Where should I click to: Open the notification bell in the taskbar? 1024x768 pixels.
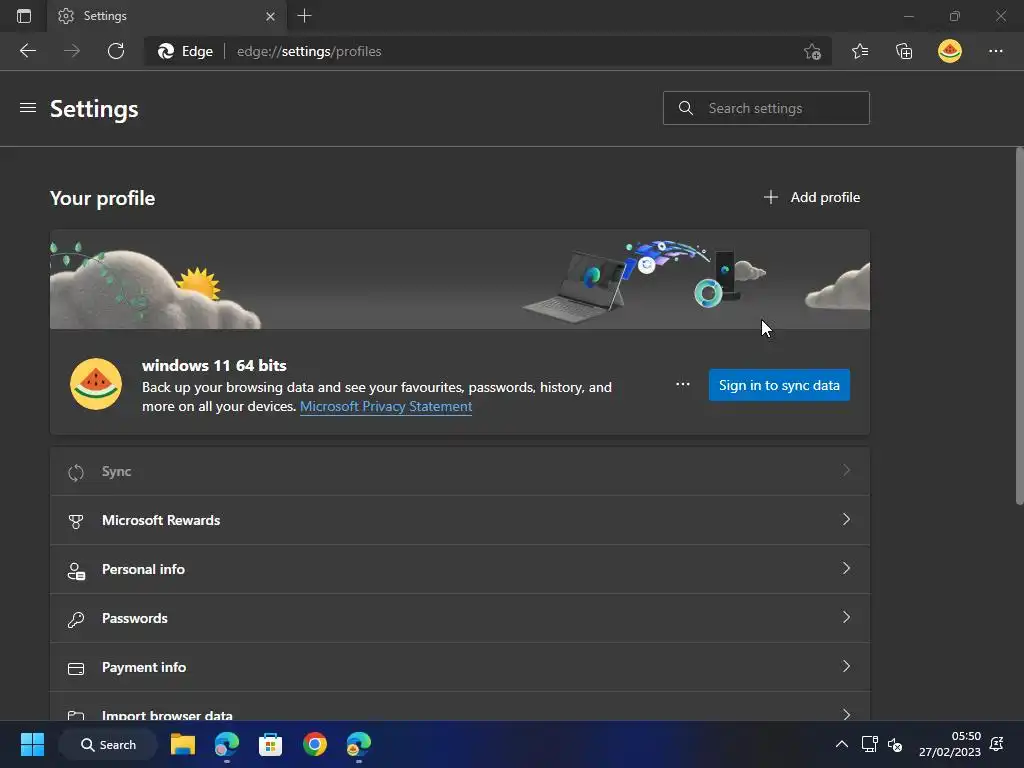pos(997,744)
